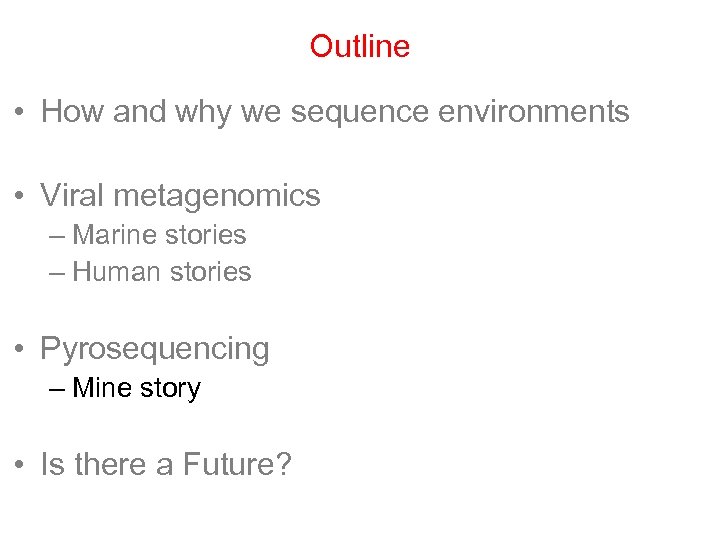Click the dash before "Mine story"

pos(55,389)
